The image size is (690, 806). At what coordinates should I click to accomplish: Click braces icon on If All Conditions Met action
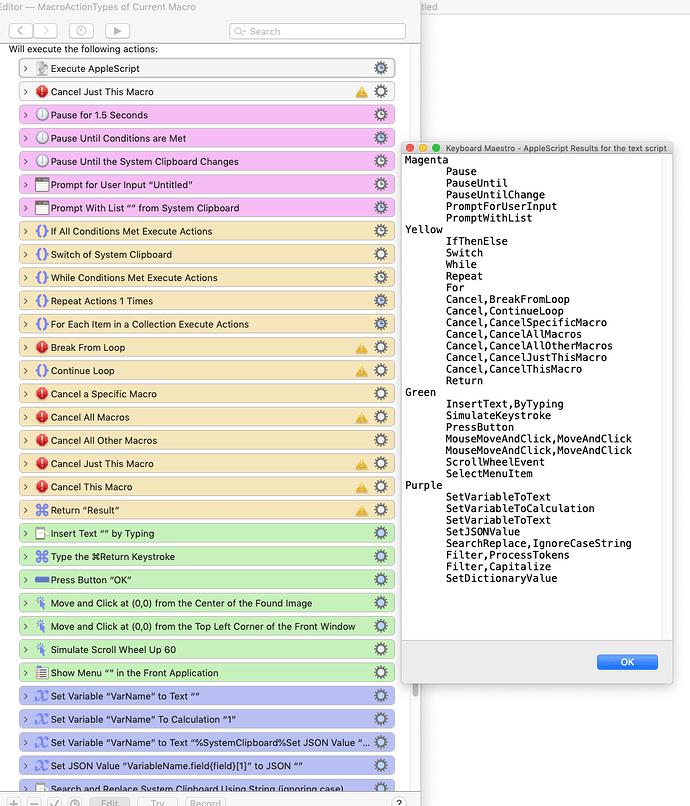(42, 231)
